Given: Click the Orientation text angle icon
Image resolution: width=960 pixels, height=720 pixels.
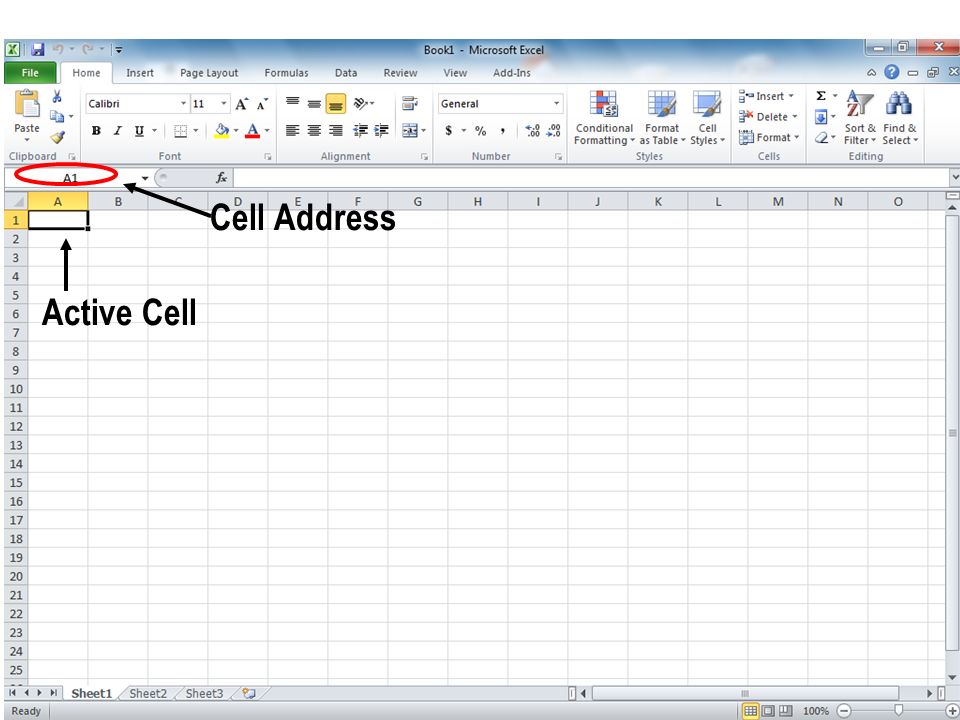Looking at the screenshot, I should point(361,103).
